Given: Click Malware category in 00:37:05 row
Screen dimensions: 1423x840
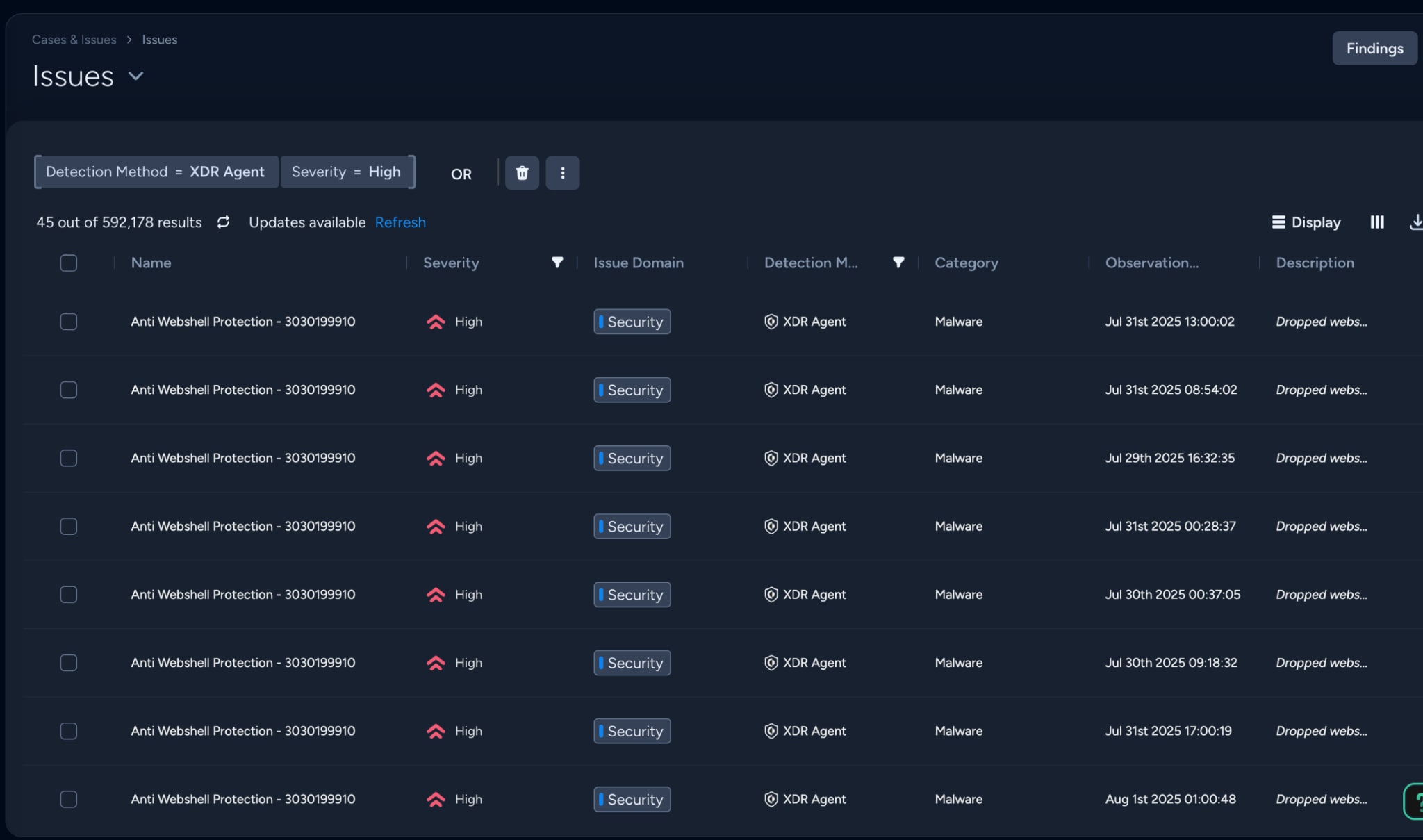Looking at the screenshot, I should 959,595.
